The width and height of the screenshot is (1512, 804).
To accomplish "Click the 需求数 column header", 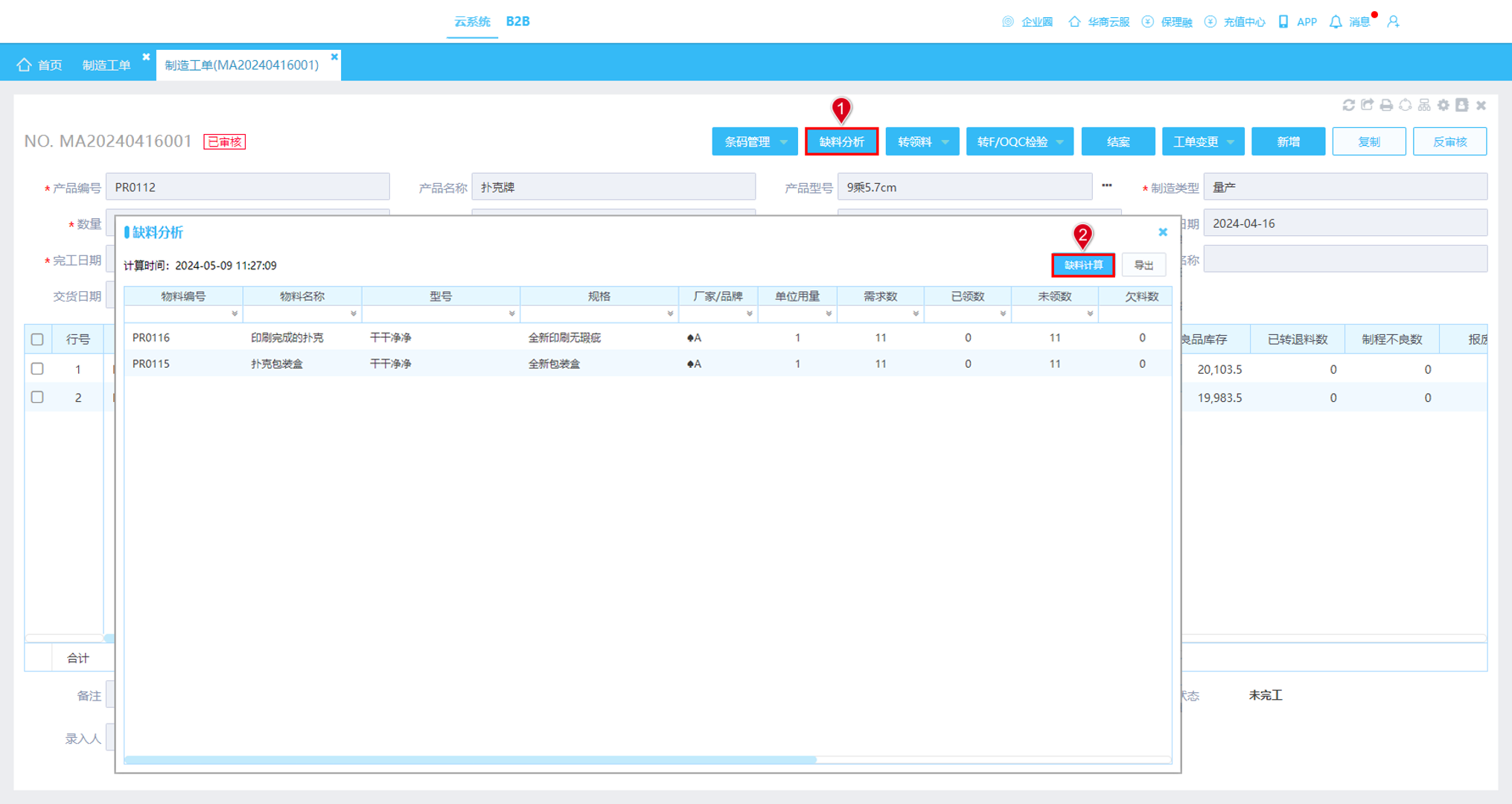I will point(880,296).
